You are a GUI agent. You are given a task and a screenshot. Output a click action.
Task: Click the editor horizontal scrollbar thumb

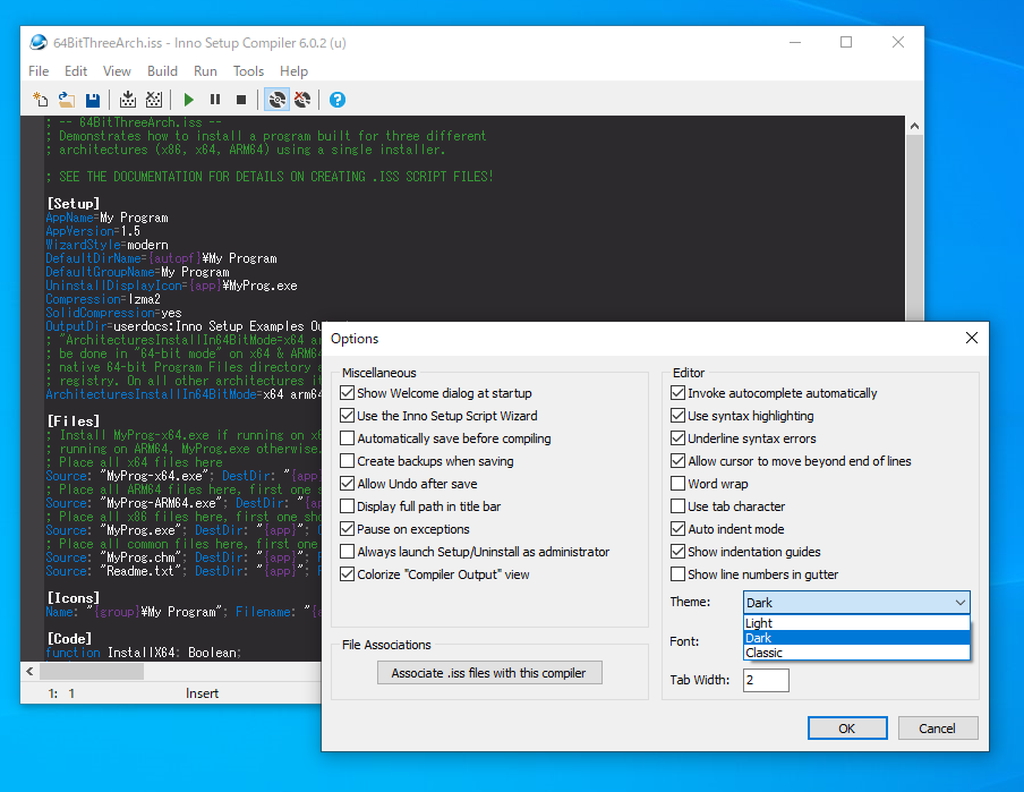click(x=91, y=671)
